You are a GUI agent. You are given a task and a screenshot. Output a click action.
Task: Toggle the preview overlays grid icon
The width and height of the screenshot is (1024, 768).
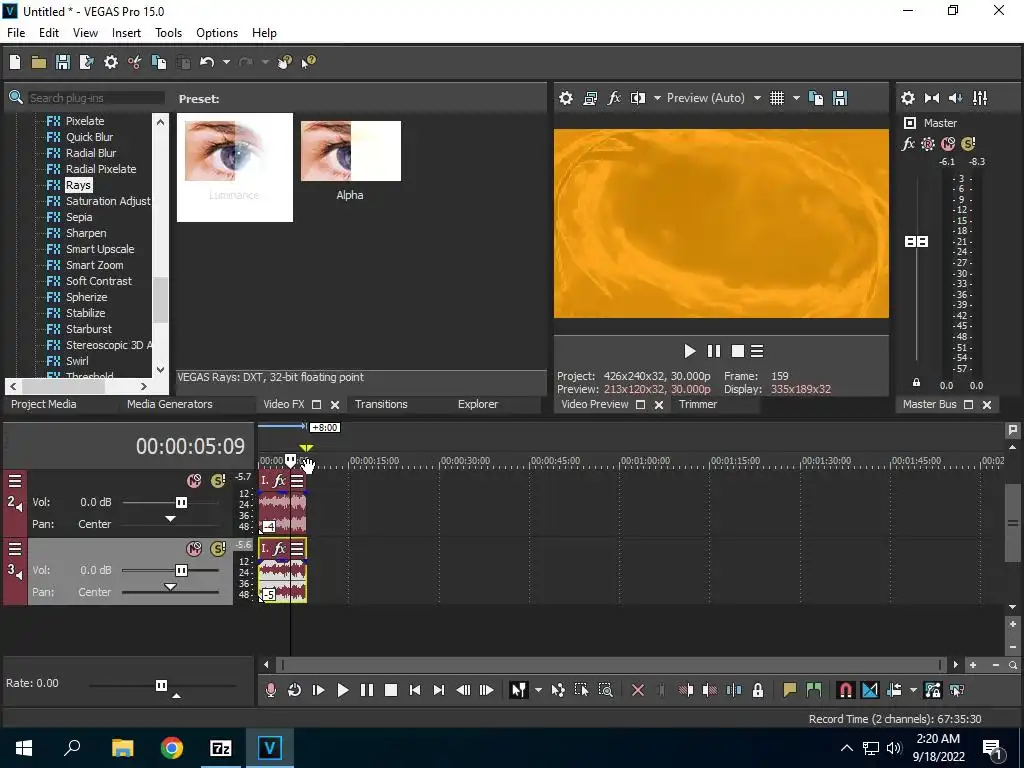776,98
